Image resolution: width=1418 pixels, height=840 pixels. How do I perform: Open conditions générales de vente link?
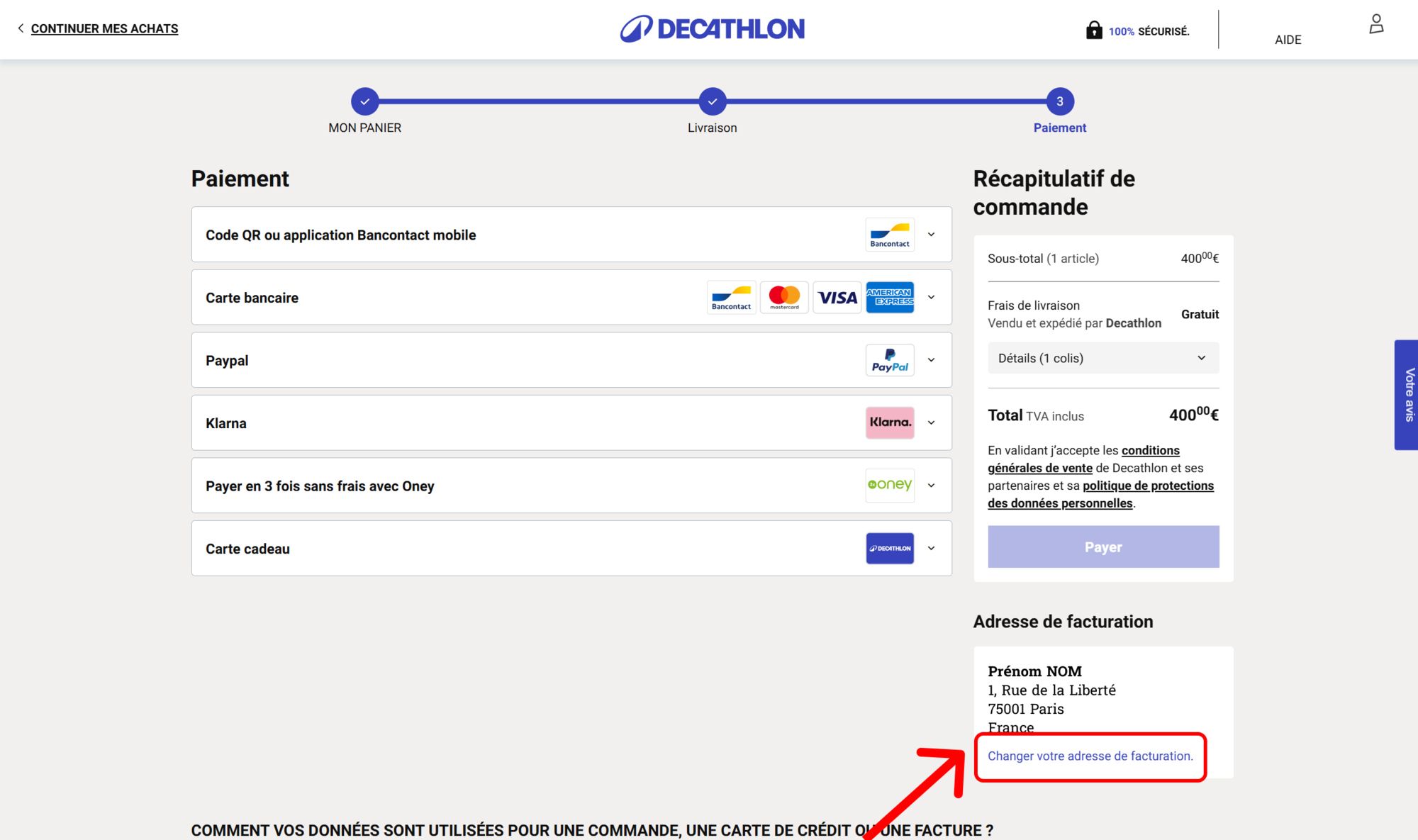[1083, 459]
